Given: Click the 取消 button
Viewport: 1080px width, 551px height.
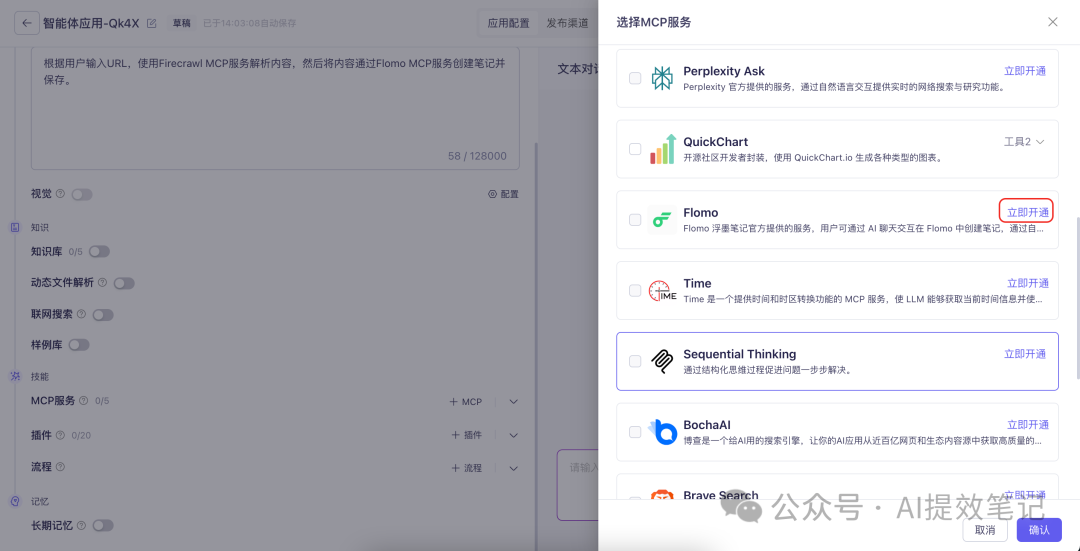Looking at the screenshot, I should pos(985,530).
